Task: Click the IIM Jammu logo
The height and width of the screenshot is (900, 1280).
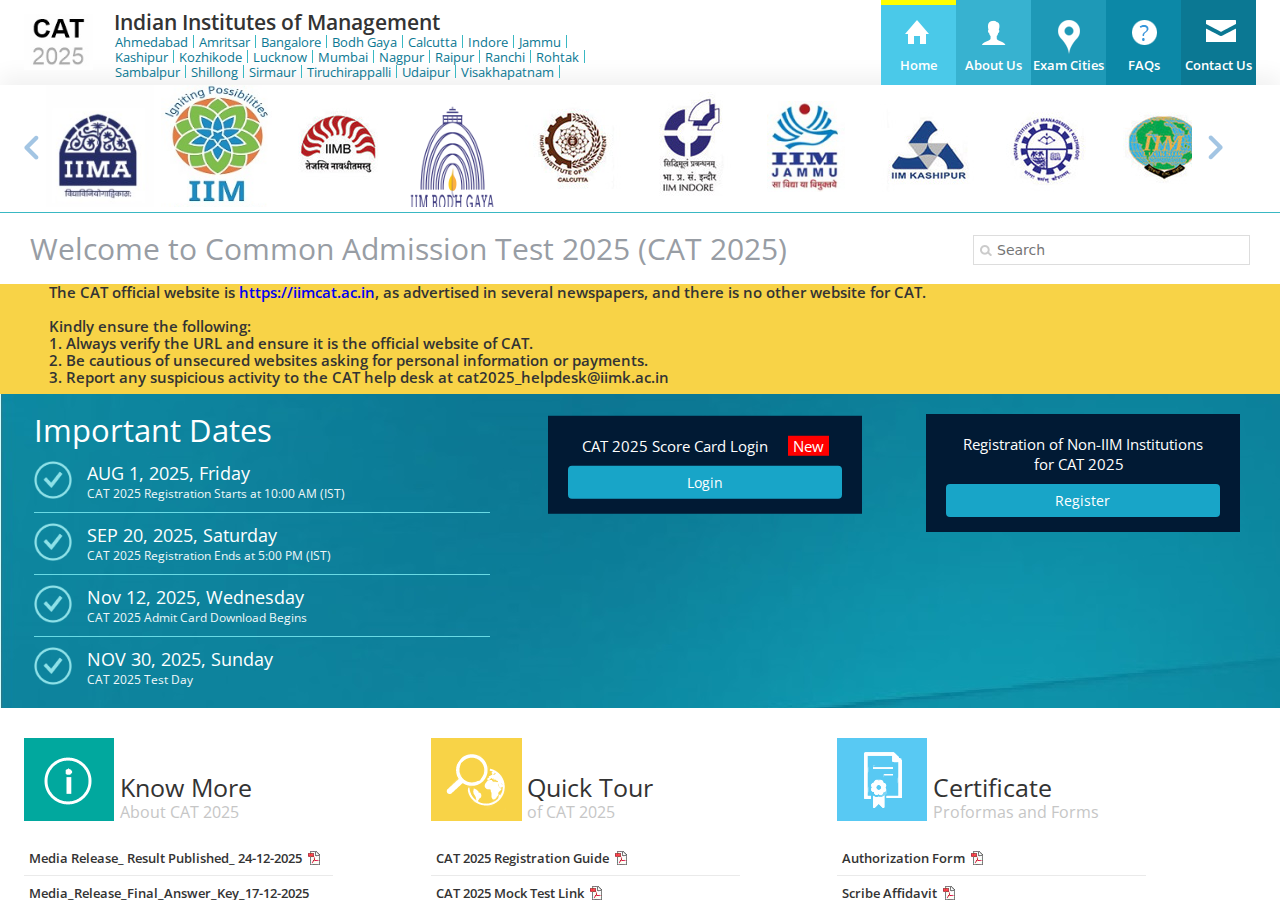Action: click(x=805, y=147)
